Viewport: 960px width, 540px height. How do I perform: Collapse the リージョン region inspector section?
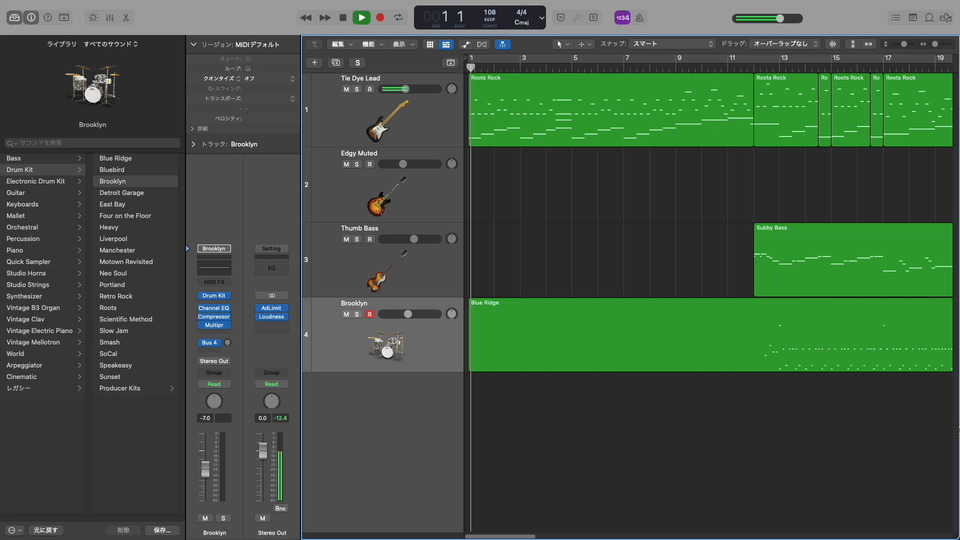tap(193, 44)
